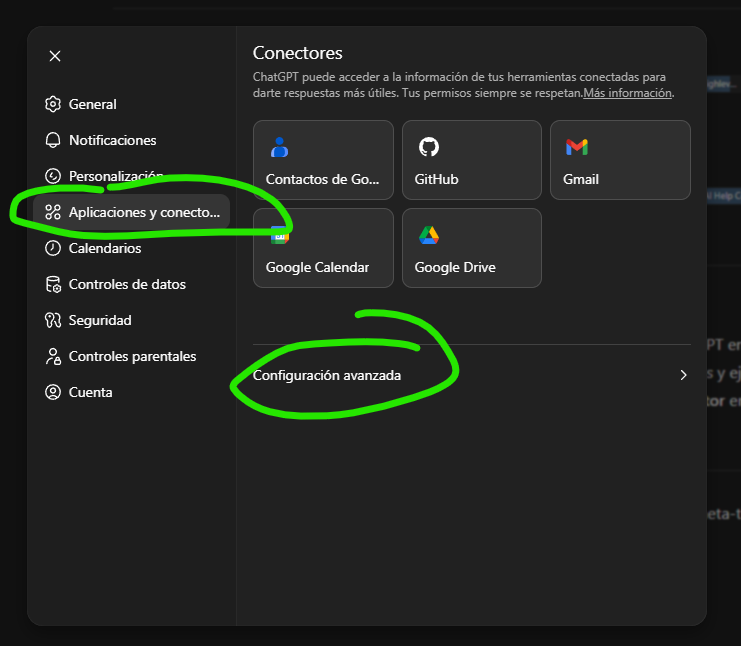Go to the Personalización section

[131, 176]
